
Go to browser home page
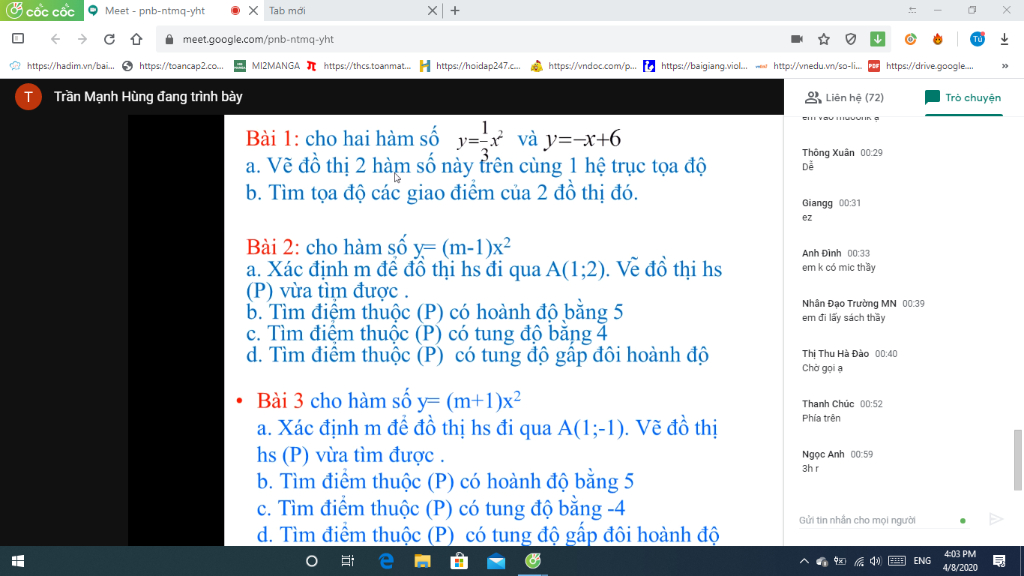click(136, 39)
